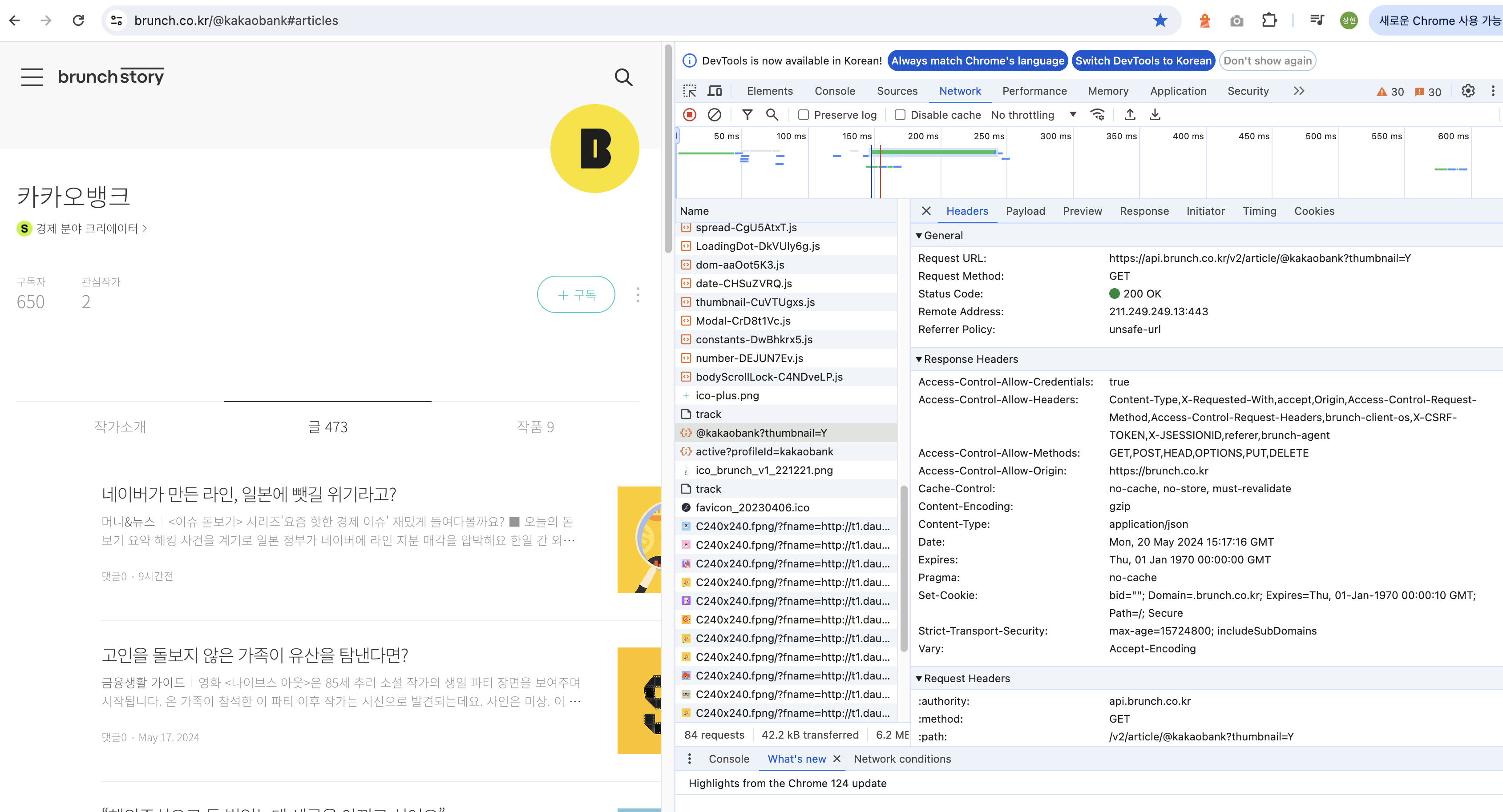Screen dimensions: 1503x812
Task: Click the 구독 subscribe button
Action: tap(576, 294)
